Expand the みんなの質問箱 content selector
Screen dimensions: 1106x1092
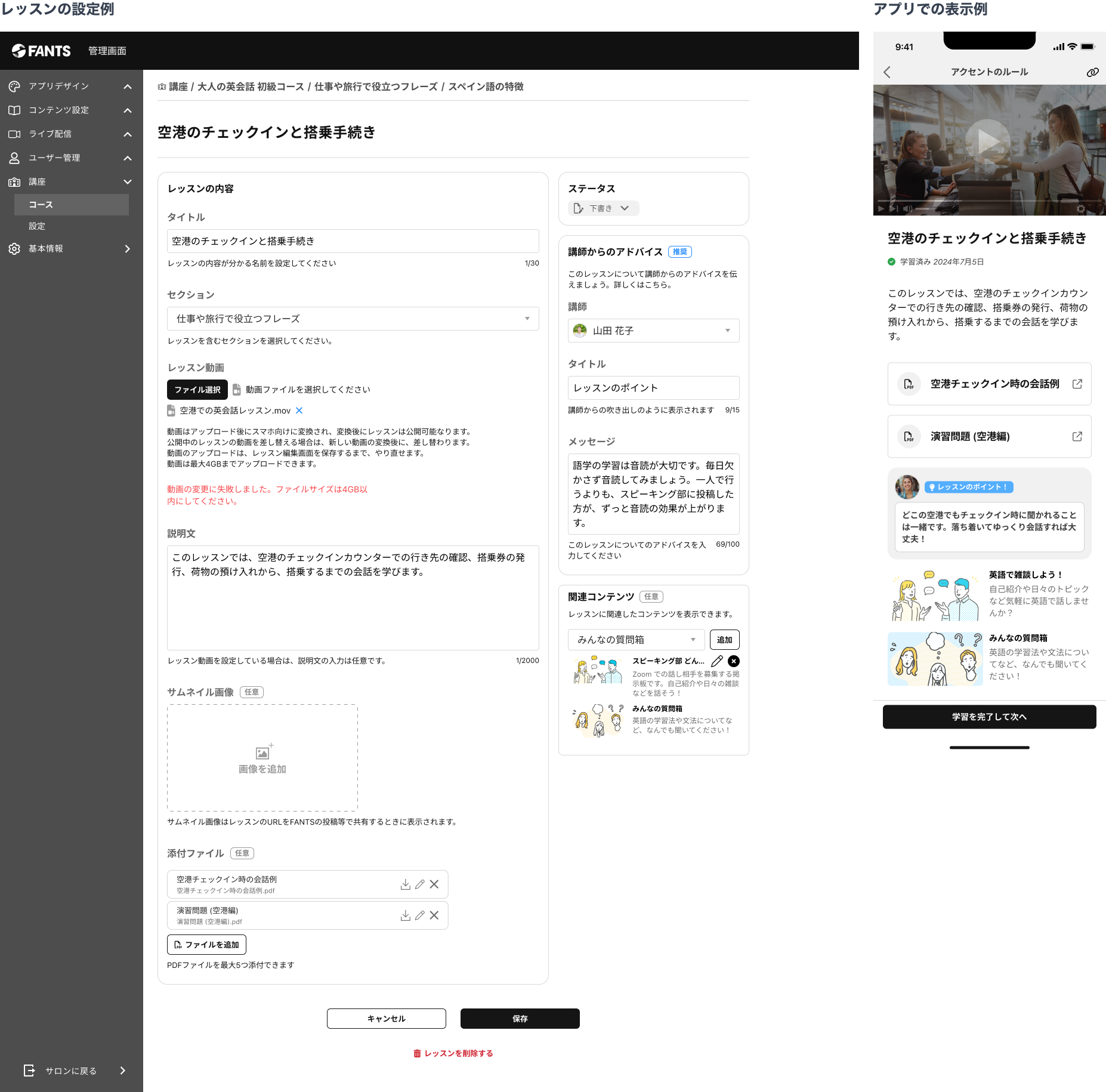point(637,640)
